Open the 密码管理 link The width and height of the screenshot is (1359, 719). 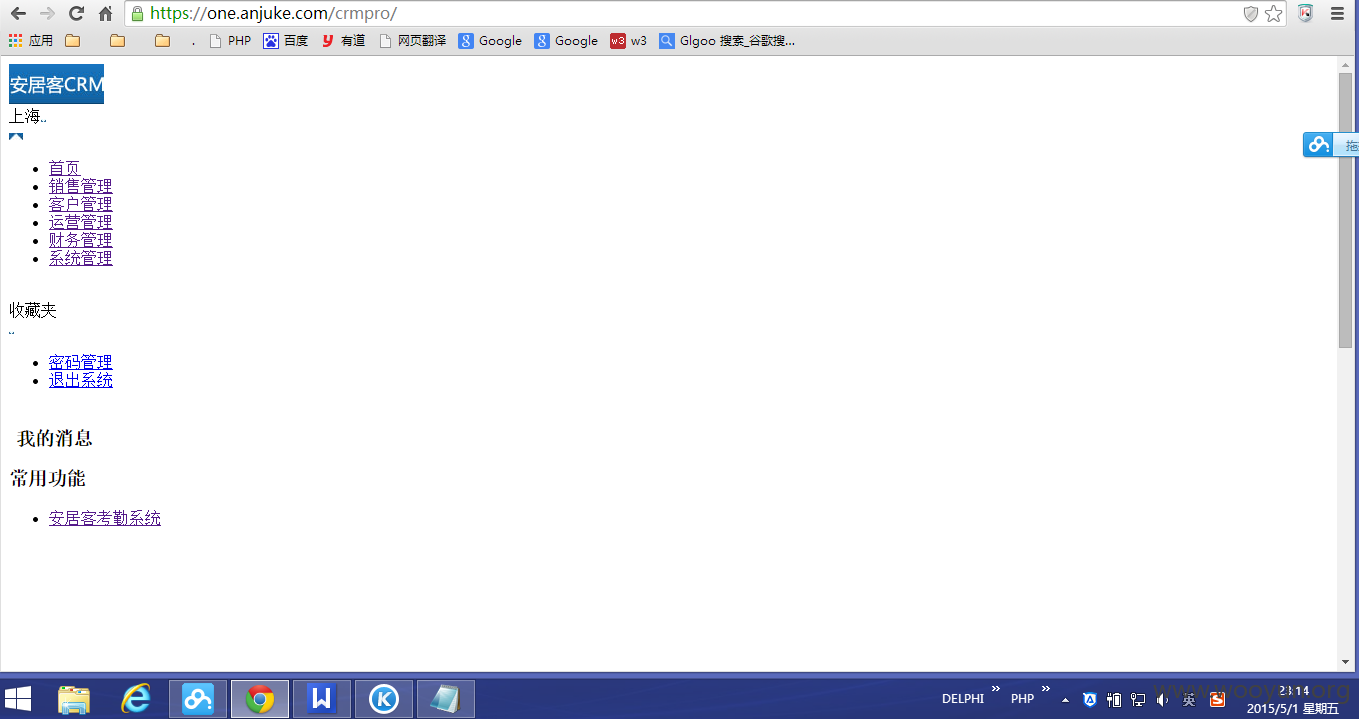point(80,362)
